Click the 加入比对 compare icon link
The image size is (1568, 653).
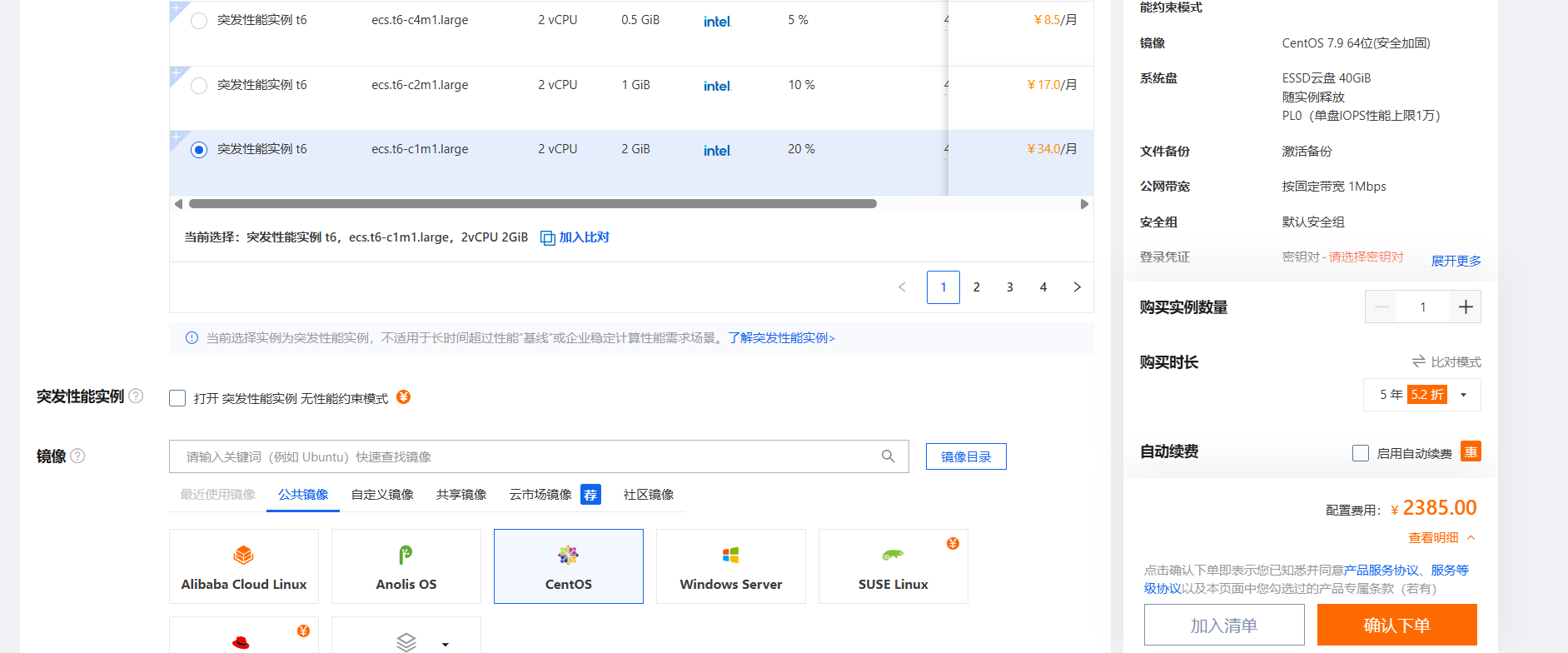point(575,237)
